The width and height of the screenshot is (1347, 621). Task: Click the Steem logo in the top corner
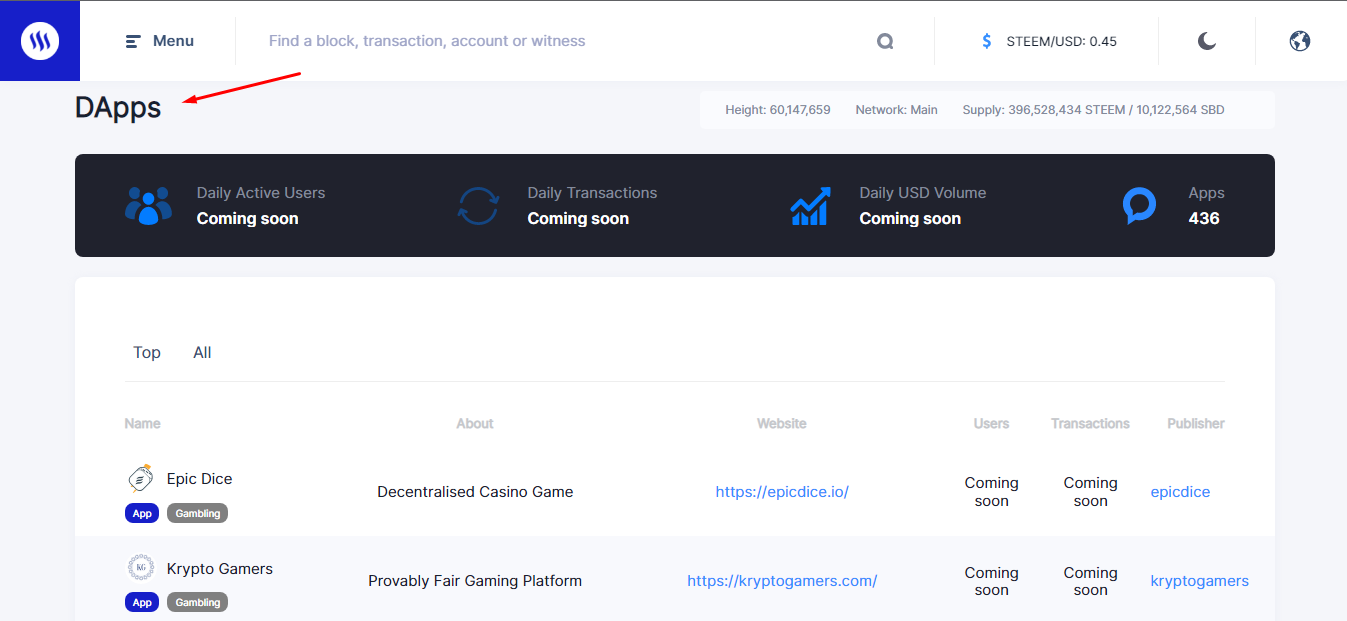pyautogui.click(x=40, y=41)
